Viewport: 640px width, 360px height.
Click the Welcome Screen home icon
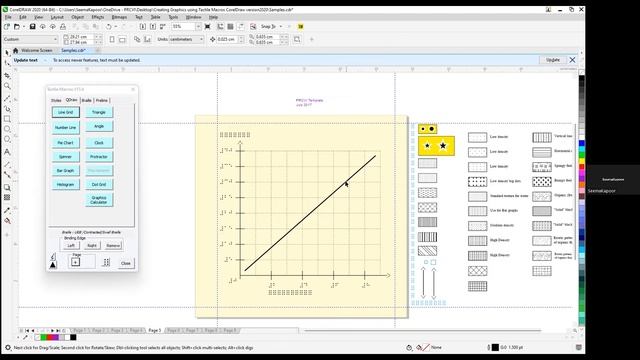tap(16, 51)
